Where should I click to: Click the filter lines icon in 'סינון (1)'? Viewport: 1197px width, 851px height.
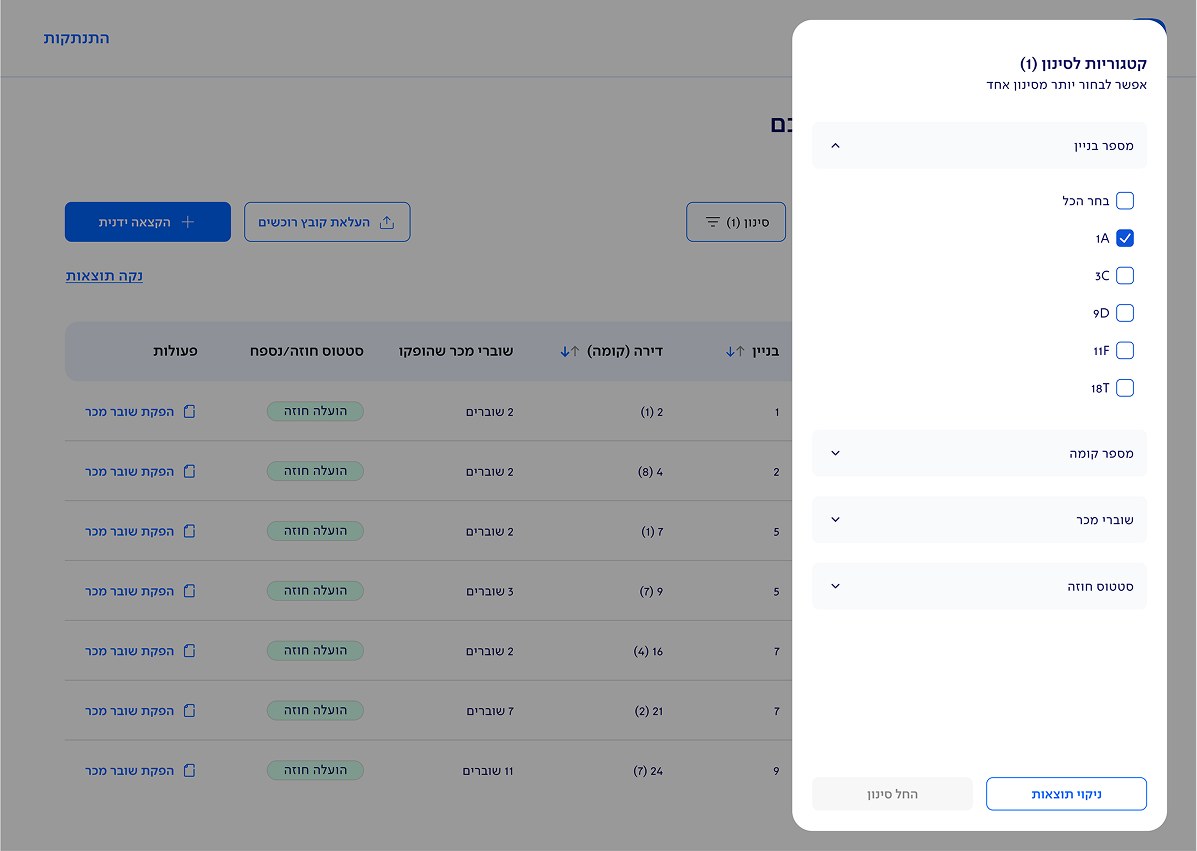pos(712,222)
